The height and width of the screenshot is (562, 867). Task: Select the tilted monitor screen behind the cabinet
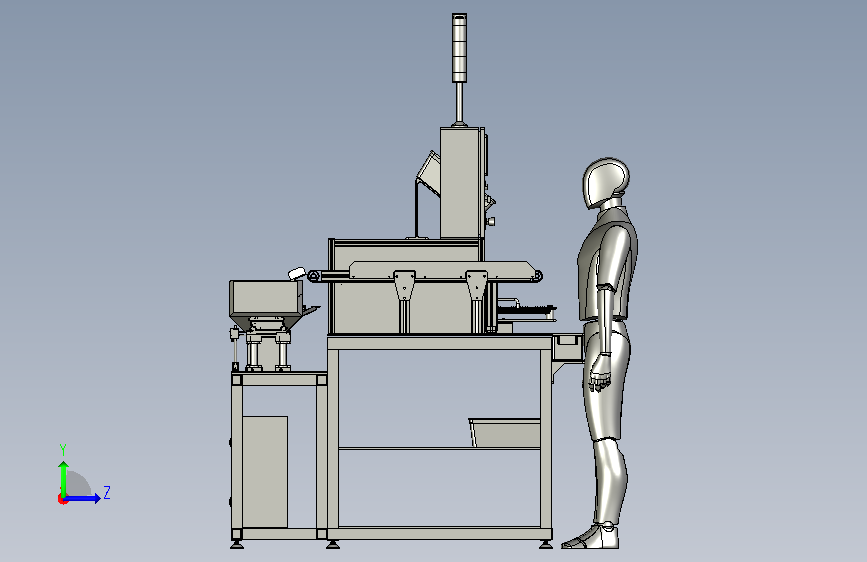pyautogui.click(x=428, y=174)
